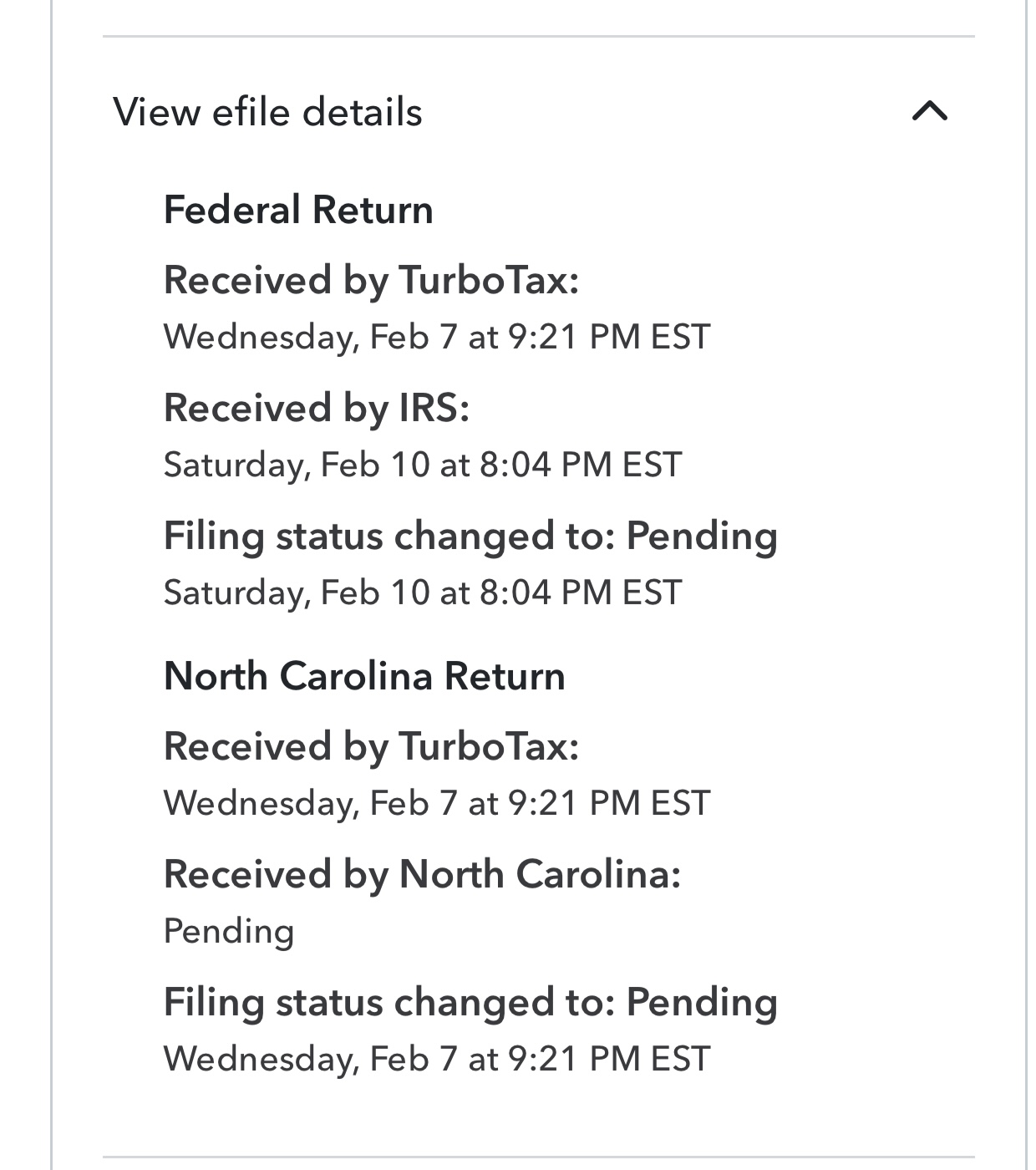Click View efile details title text

tap(268, 111)
